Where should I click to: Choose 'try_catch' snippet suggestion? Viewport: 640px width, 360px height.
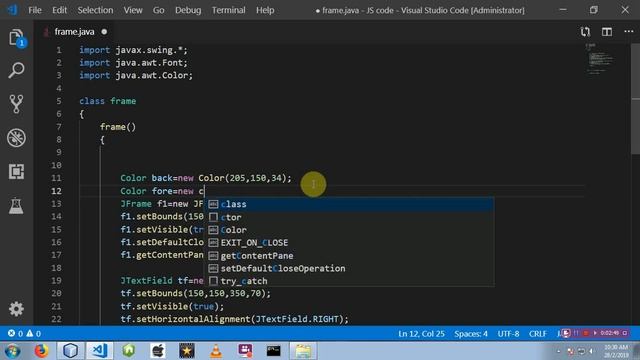point(349,281)
